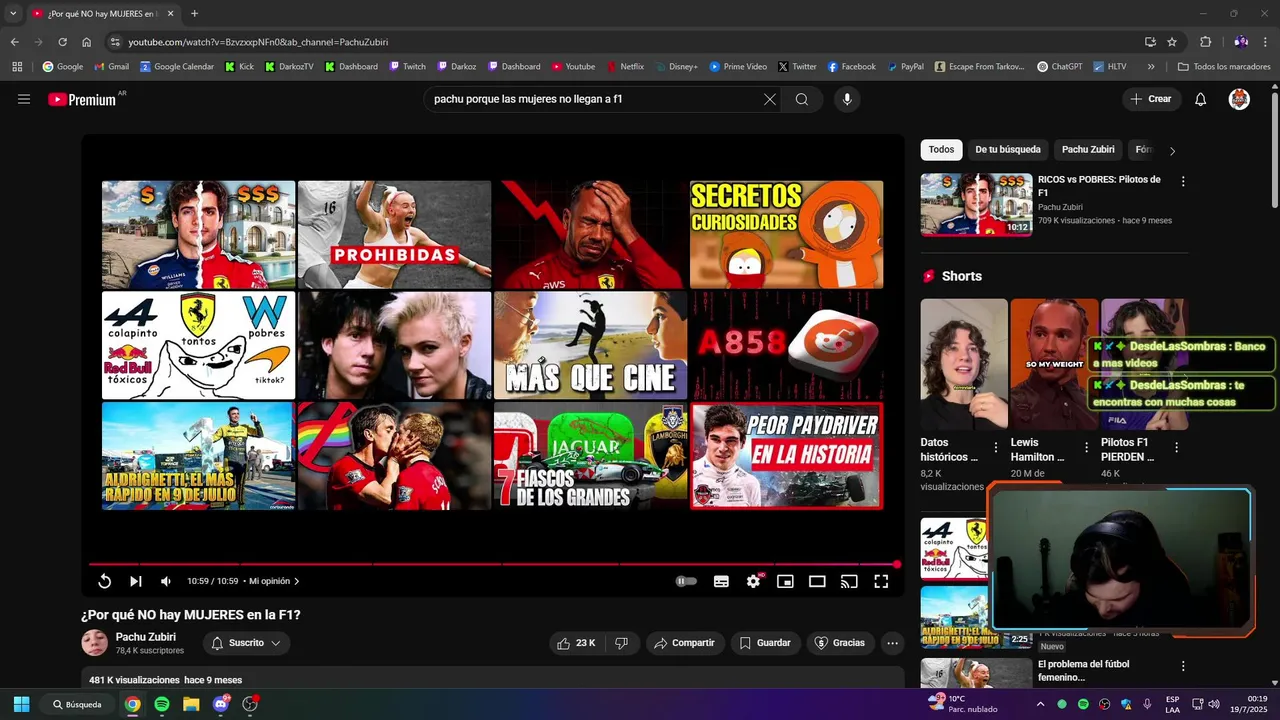Open Chrome extensions puzzle icon
This screenshot has width=1280, height=720.
pyautogui.click(x=1205, y=42)
